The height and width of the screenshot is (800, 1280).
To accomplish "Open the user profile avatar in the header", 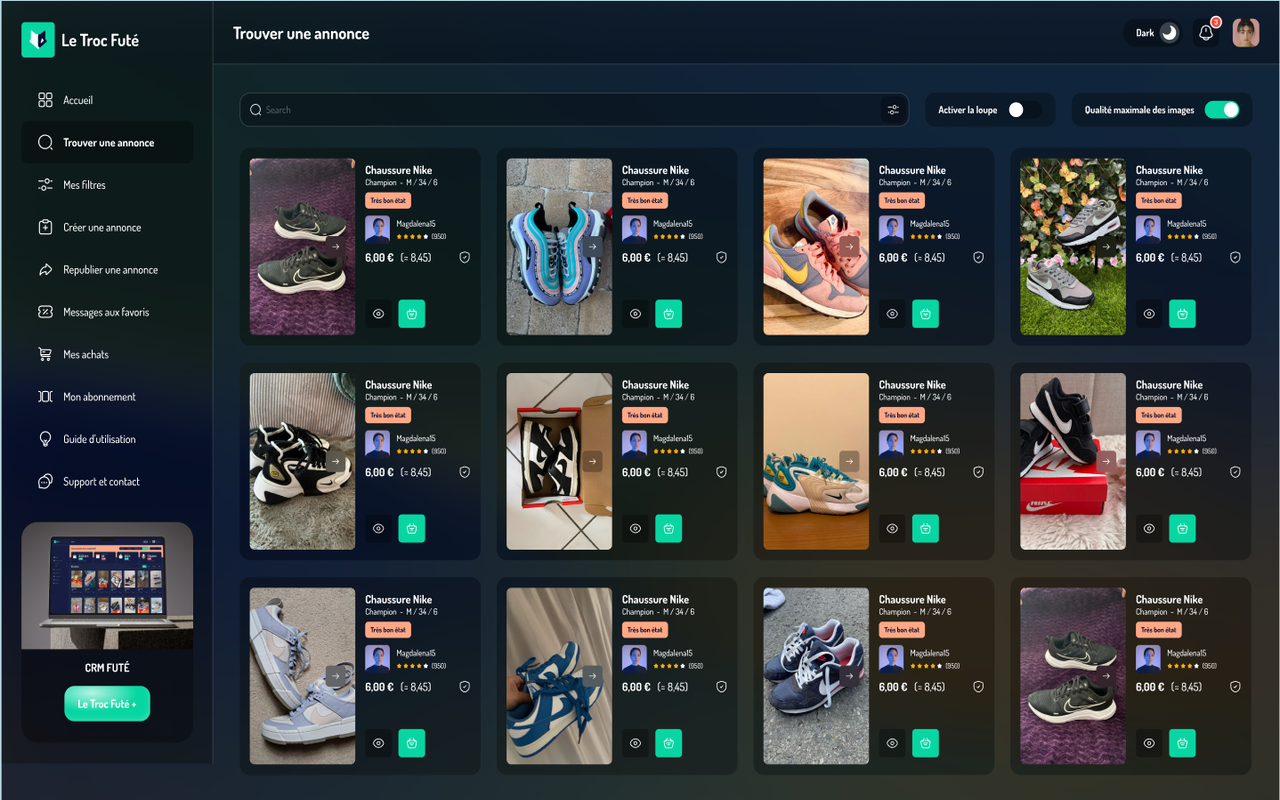I will coord(1245,33).
